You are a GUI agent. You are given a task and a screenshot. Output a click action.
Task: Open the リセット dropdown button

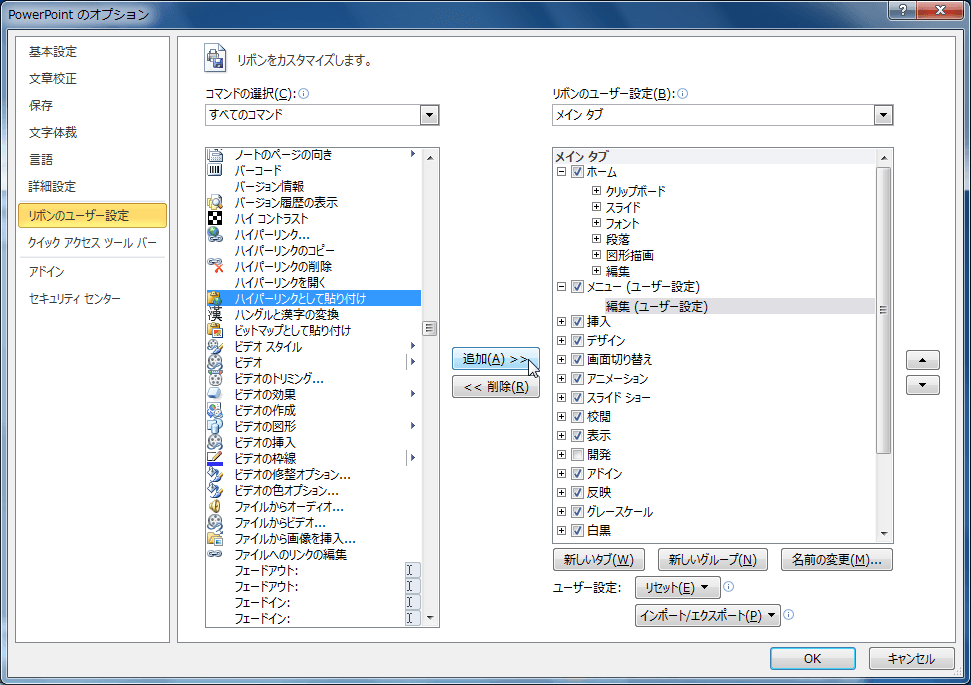(x=677, y=588)
